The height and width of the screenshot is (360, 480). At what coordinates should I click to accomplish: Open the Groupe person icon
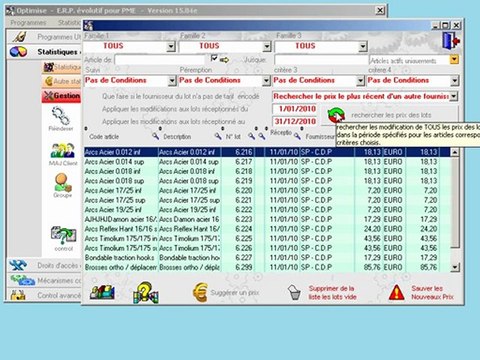tap(63, 182)
